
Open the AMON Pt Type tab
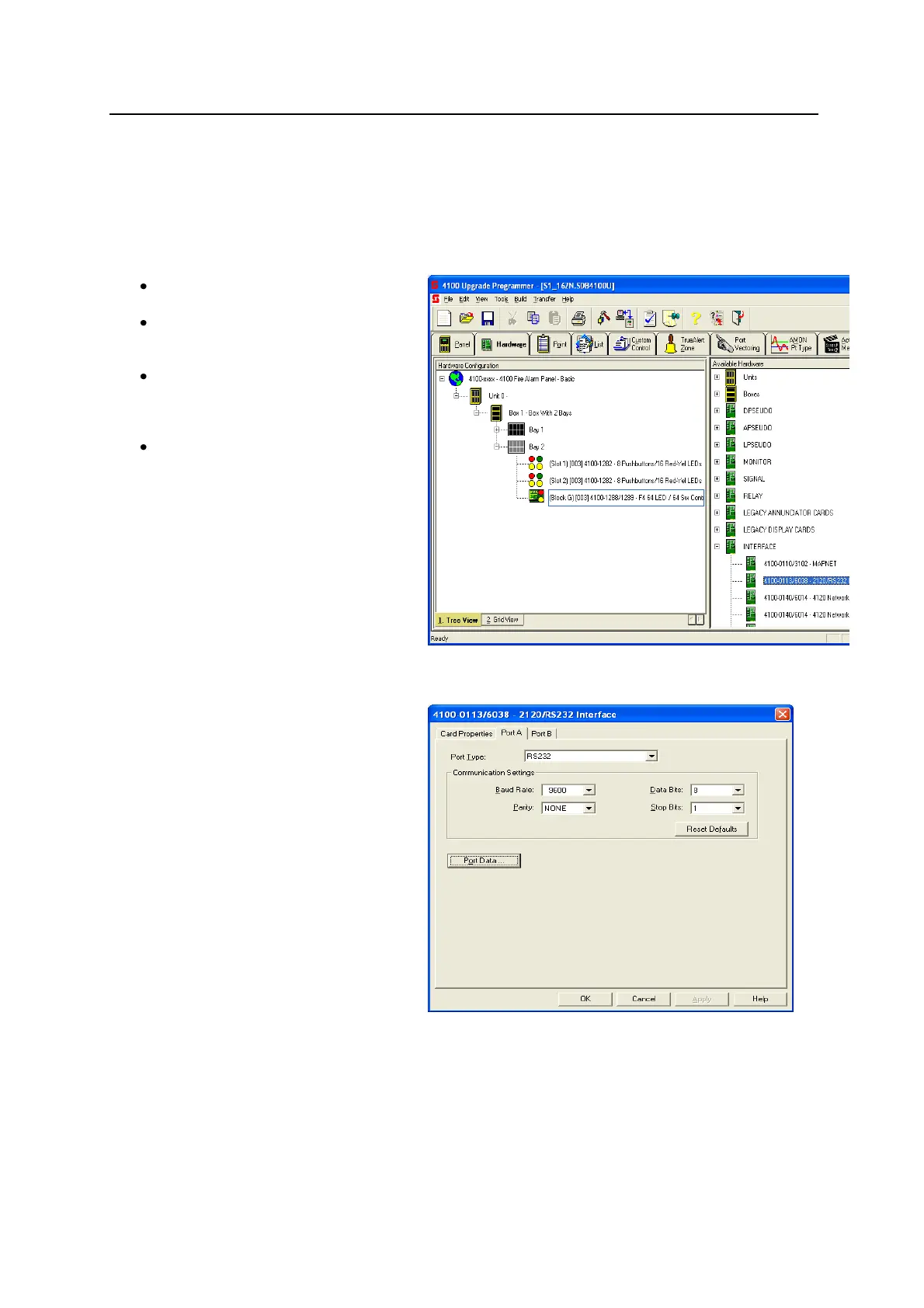pos(792,344)
